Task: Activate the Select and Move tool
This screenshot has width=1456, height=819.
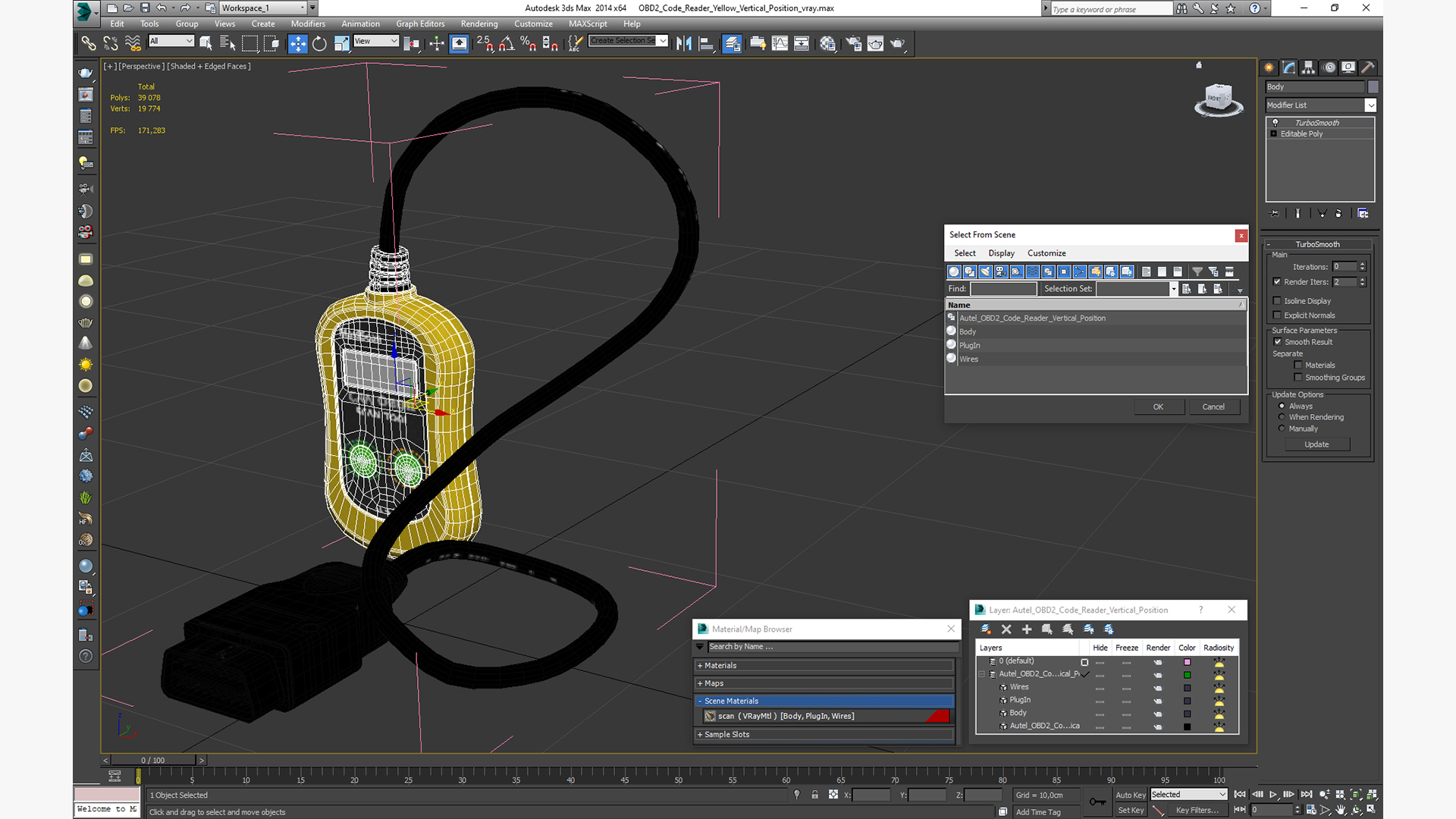Action: coord(297,44)
